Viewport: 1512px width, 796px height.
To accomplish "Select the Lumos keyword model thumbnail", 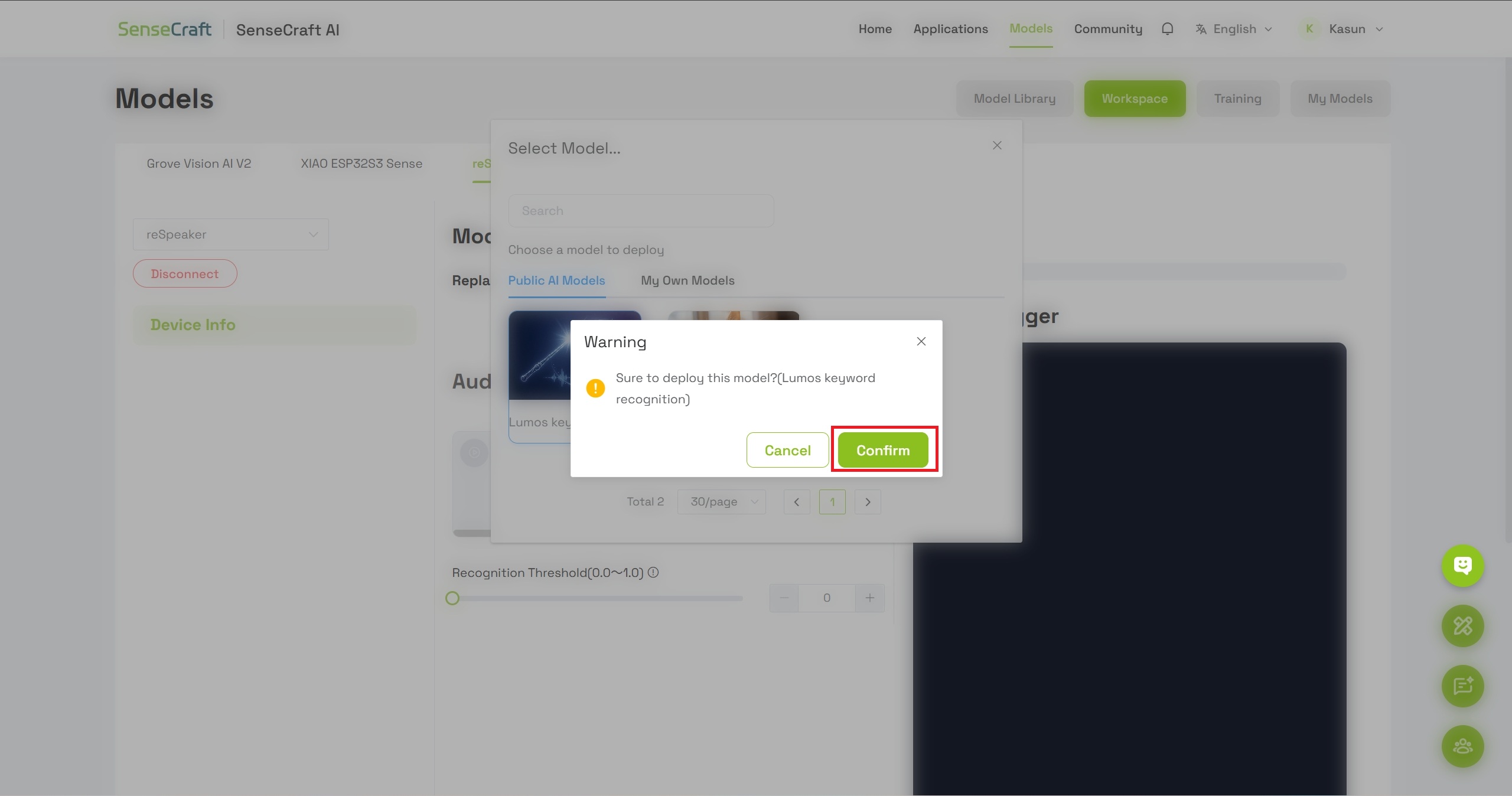I will click(539, 355).
